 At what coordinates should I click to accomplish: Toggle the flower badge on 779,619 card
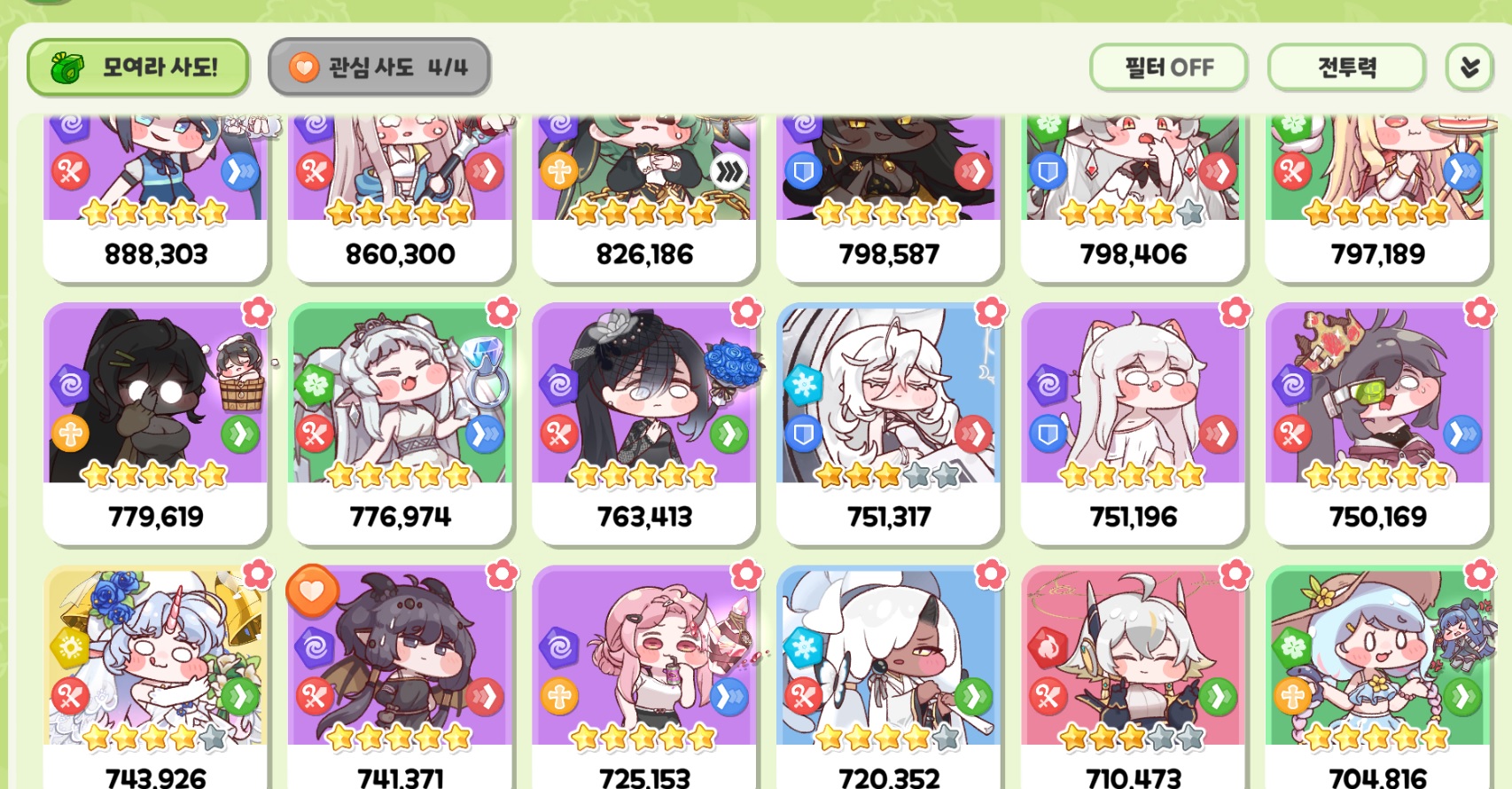pos(257,312)
